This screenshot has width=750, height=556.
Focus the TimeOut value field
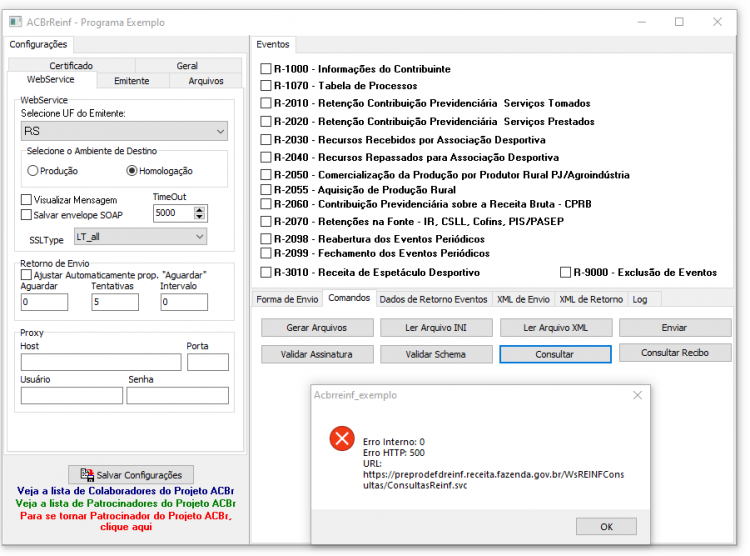pos(173,213)
